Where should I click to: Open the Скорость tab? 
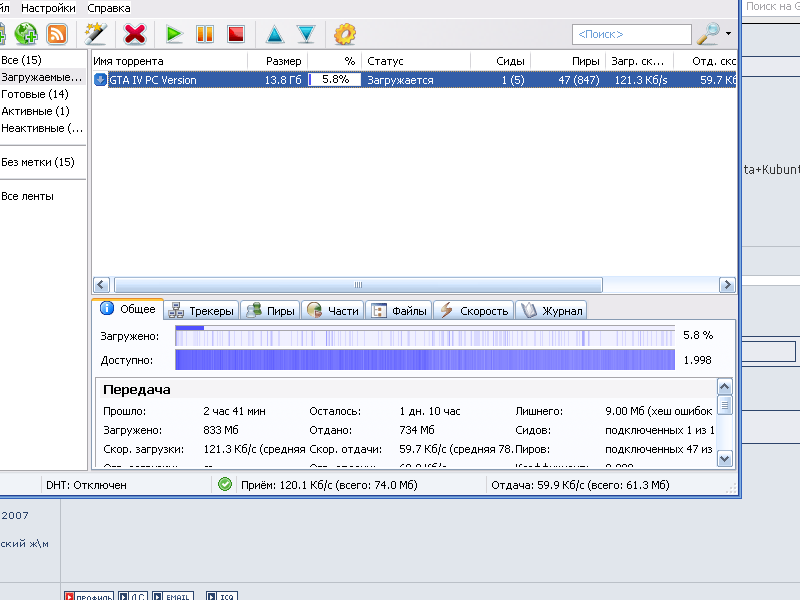473,311
